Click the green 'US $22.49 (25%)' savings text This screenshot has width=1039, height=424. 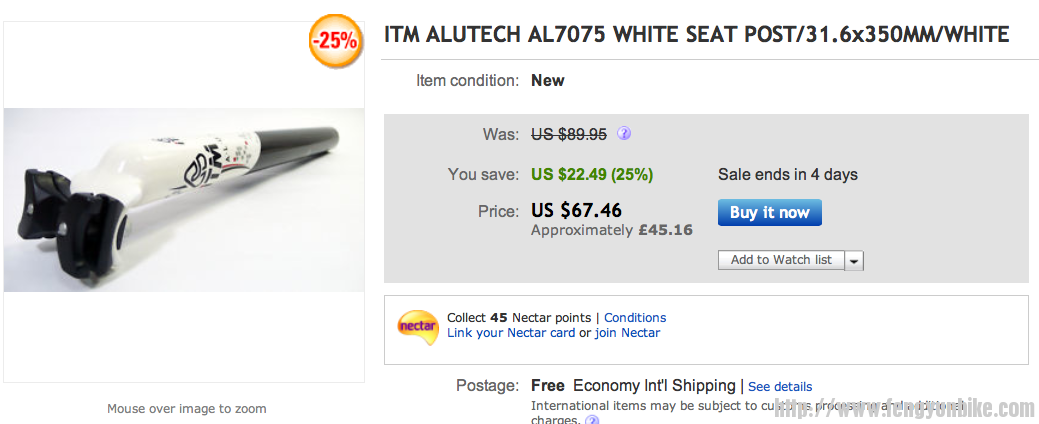[592, 174]
